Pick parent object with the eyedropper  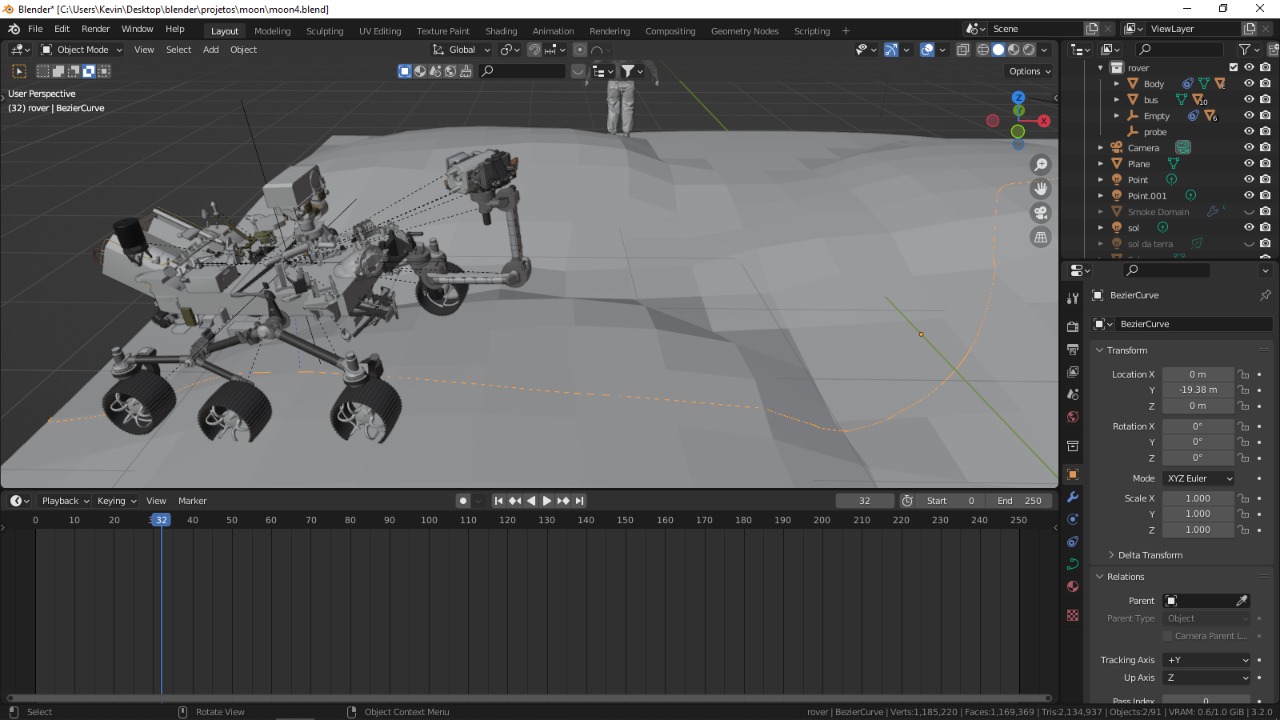[1242, 601]
